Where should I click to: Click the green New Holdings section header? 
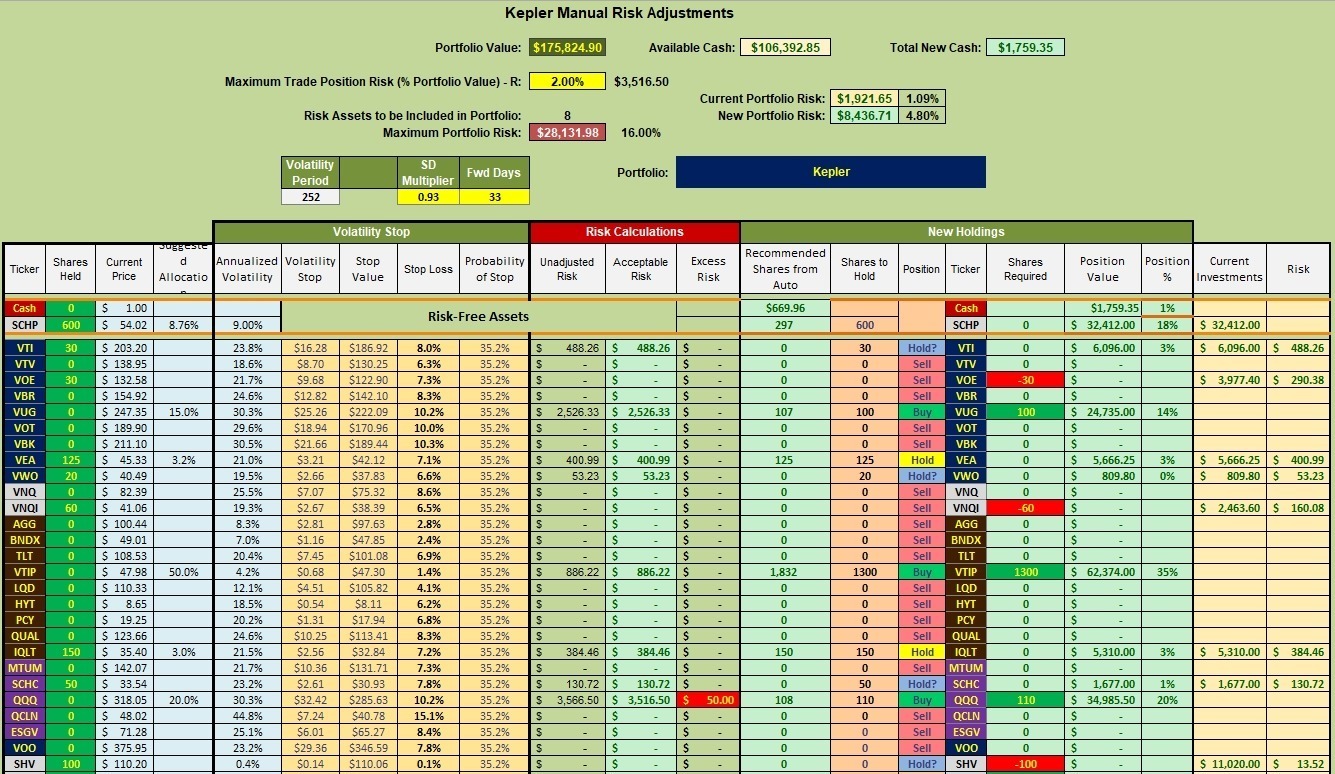[x=967, y=231]
